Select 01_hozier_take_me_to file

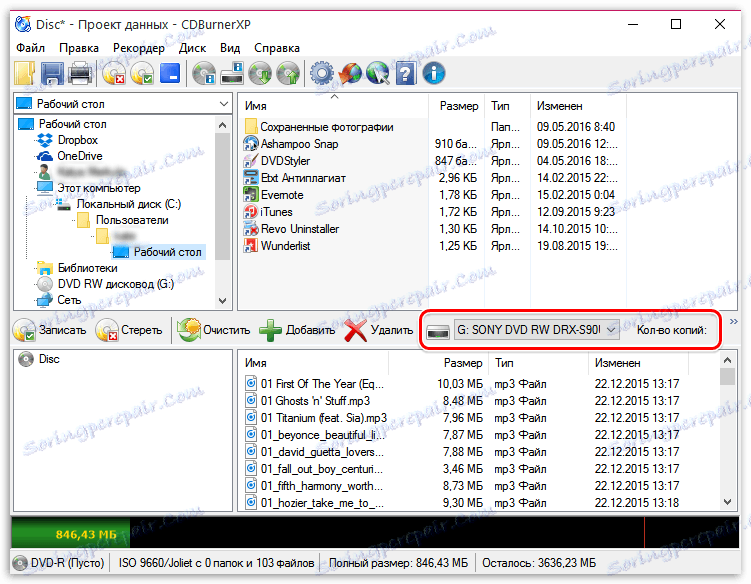click(x=322, y=503)
